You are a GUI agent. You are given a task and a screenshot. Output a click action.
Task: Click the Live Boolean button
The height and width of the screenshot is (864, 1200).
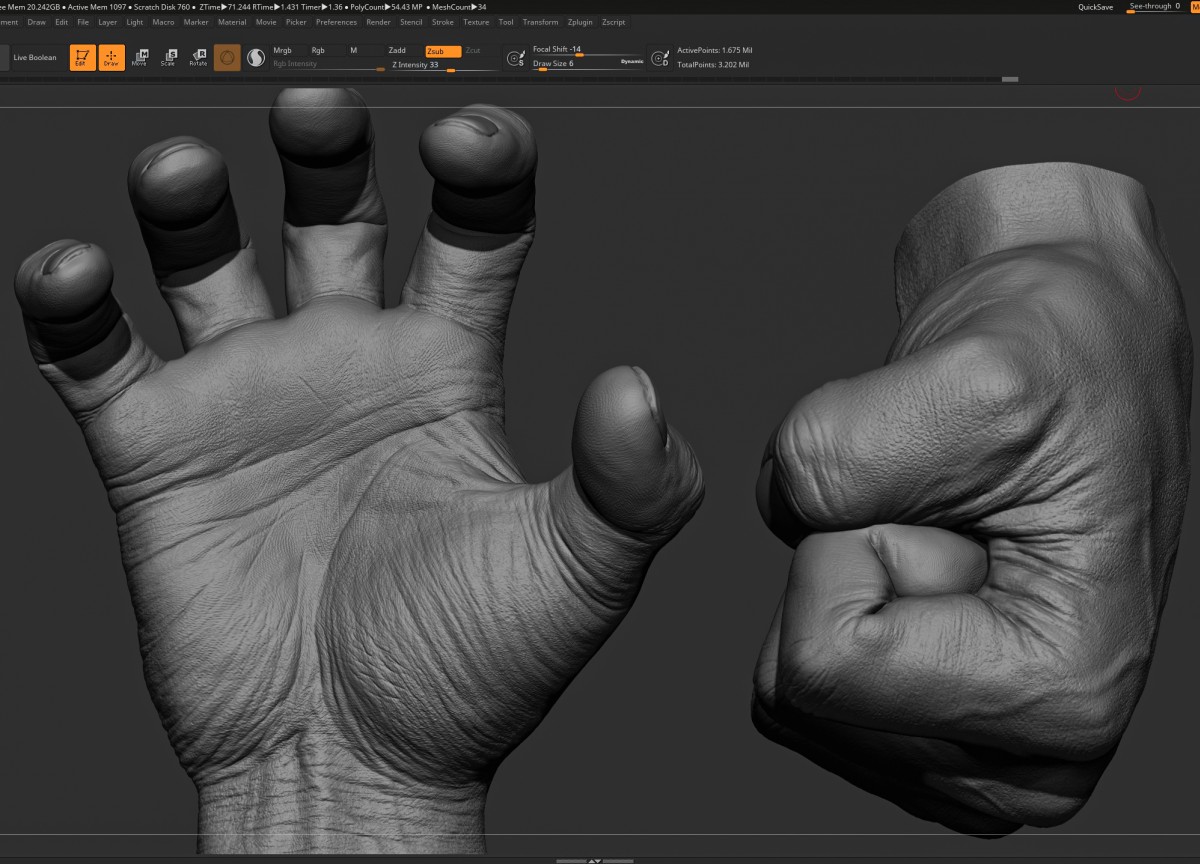click(35, 58)
